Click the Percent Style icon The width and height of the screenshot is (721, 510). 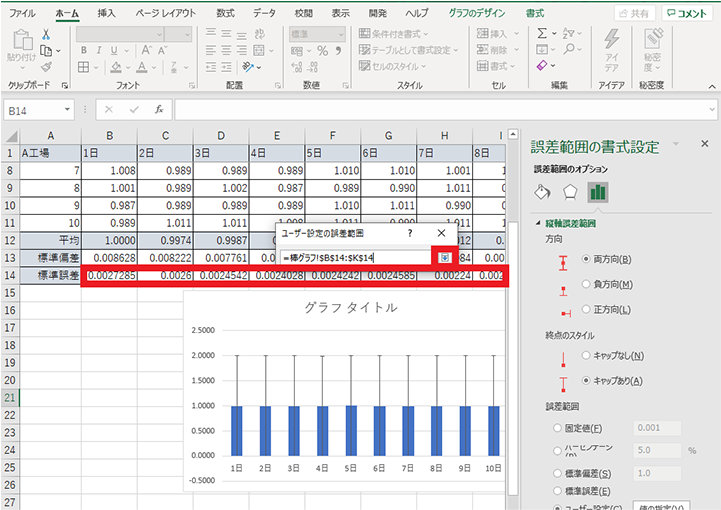tap(323, 51)
